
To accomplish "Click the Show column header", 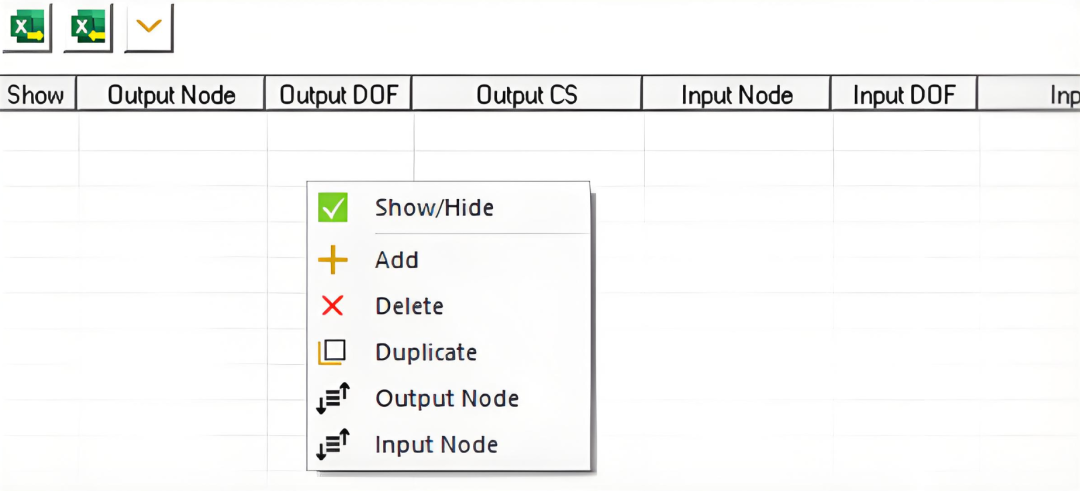I will click(x=36, y=94).
